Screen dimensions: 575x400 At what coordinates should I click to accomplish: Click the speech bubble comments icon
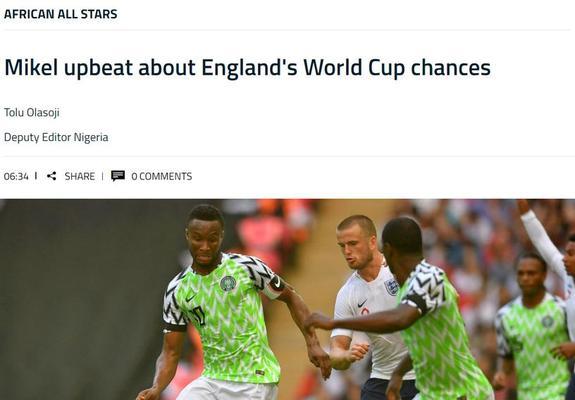tap(118, 176)
